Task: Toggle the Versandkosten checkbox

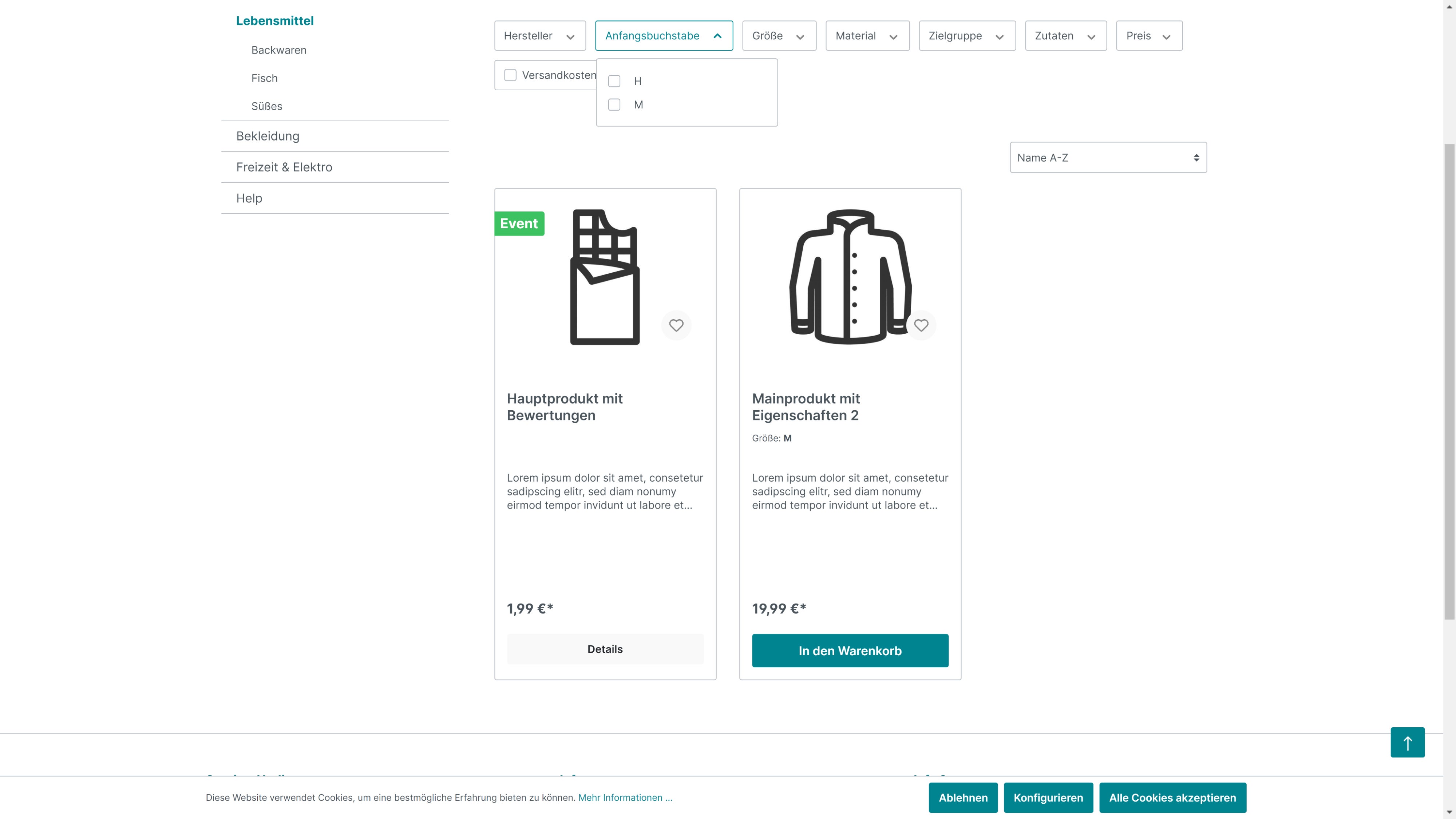Action: [x=510, y=75]
